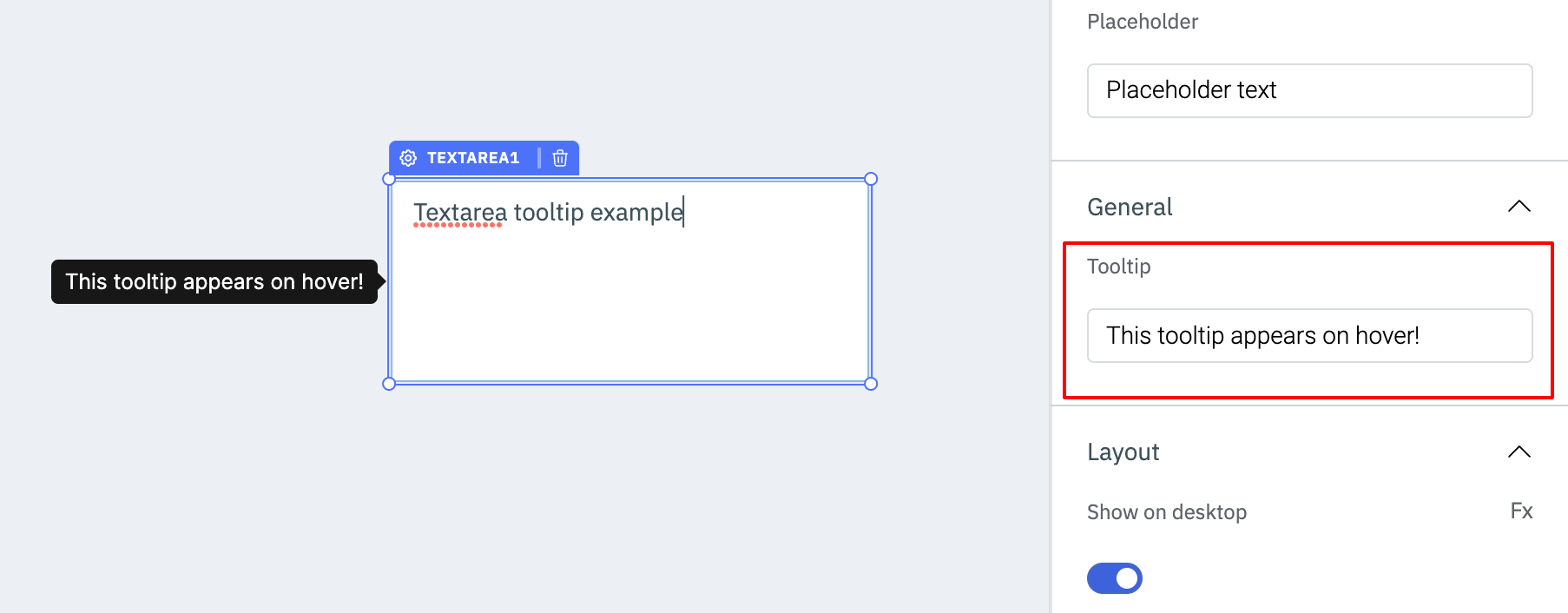Click the Placeholder property label
The height and width of the screenshot is (613, 1568).
(x=1142, y=22)
